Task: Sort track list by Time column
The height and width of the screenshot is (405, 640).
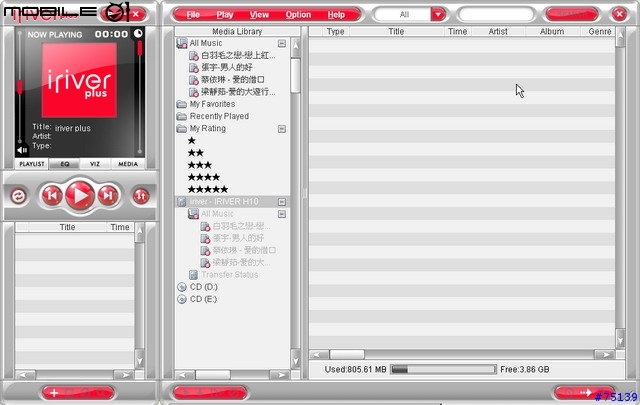Action: click(x=457, y=31)
